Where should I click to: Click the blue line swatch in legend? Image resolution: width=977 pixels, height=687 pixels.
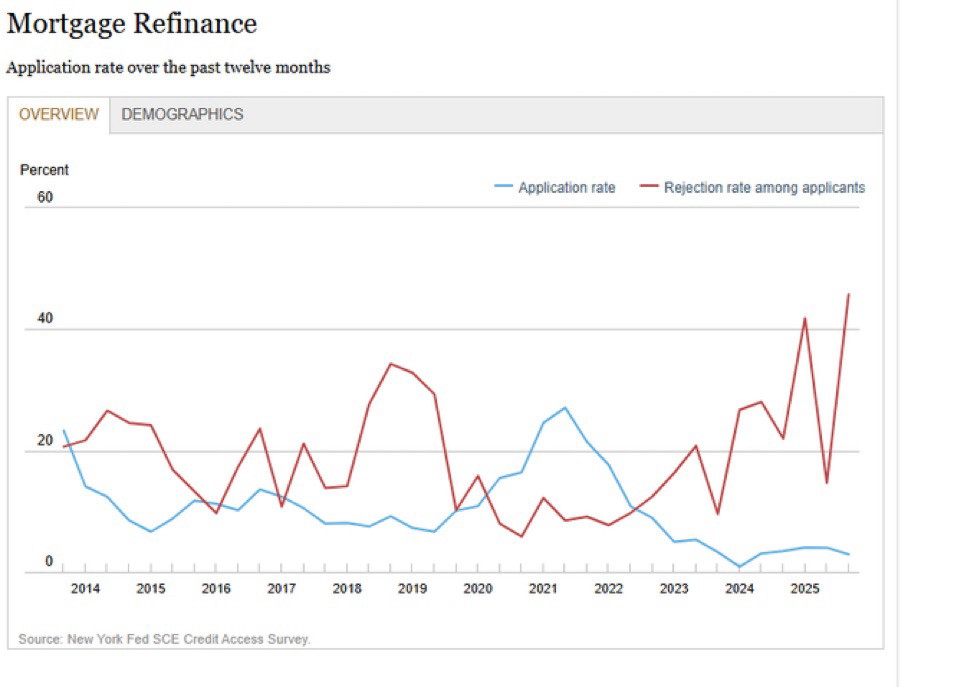tap(504, 187)
